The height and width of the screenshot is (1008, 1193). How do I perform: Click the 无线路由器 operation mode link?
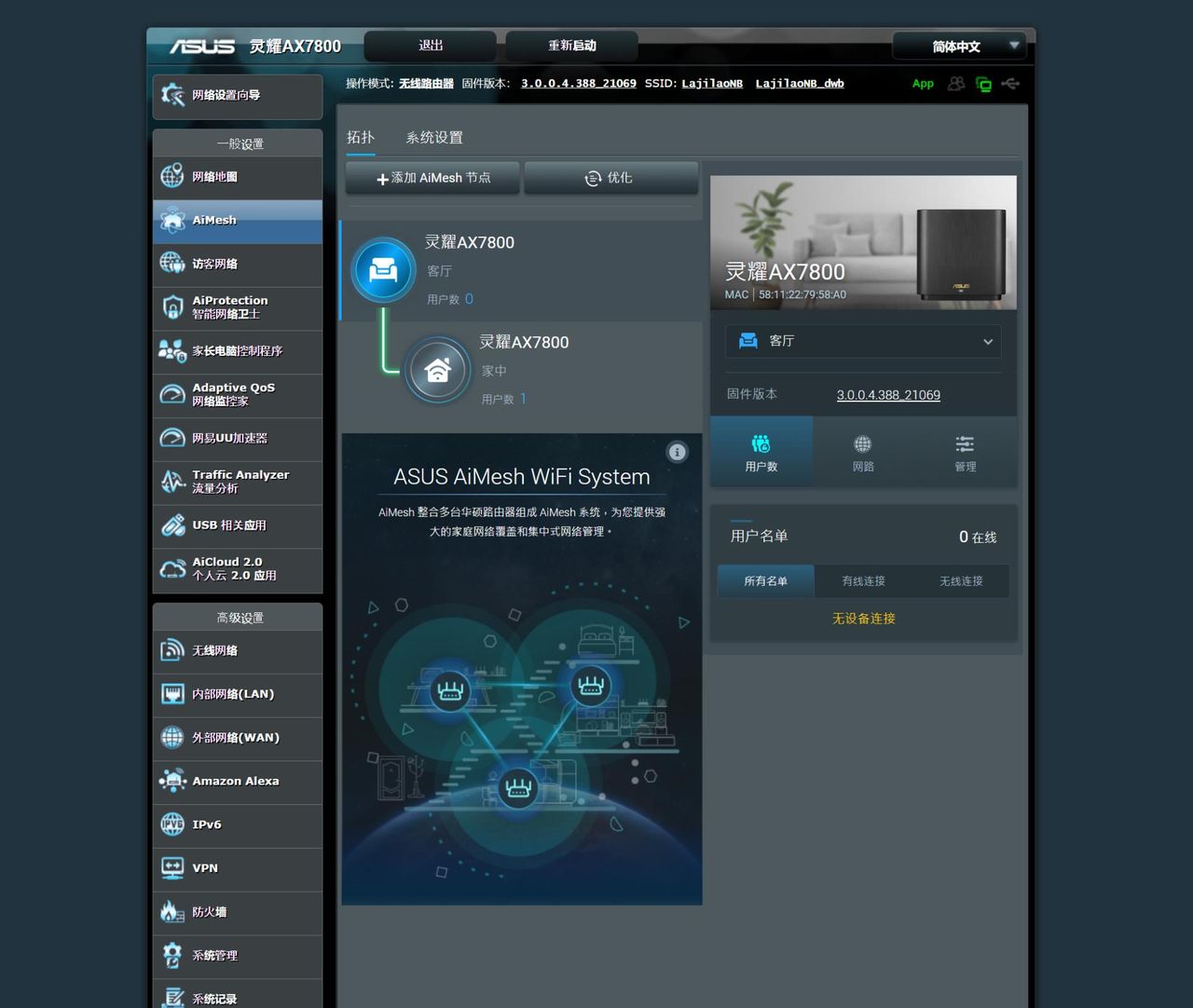coord(426,84)
